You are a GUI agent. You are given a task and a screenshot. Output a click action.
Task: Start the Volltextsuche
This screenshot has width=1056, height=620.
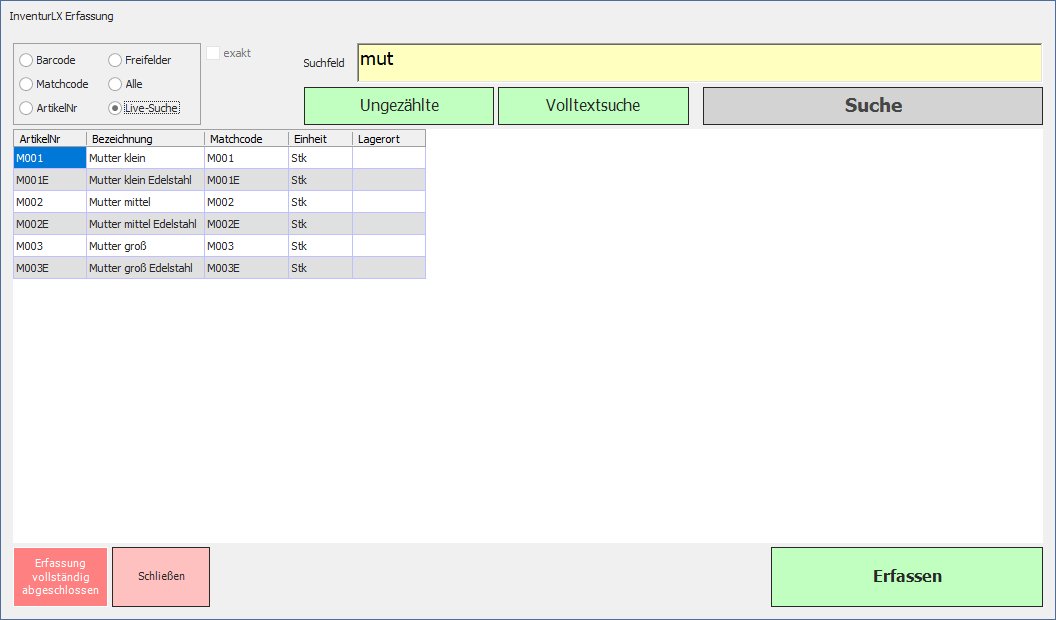pos(593,106)
